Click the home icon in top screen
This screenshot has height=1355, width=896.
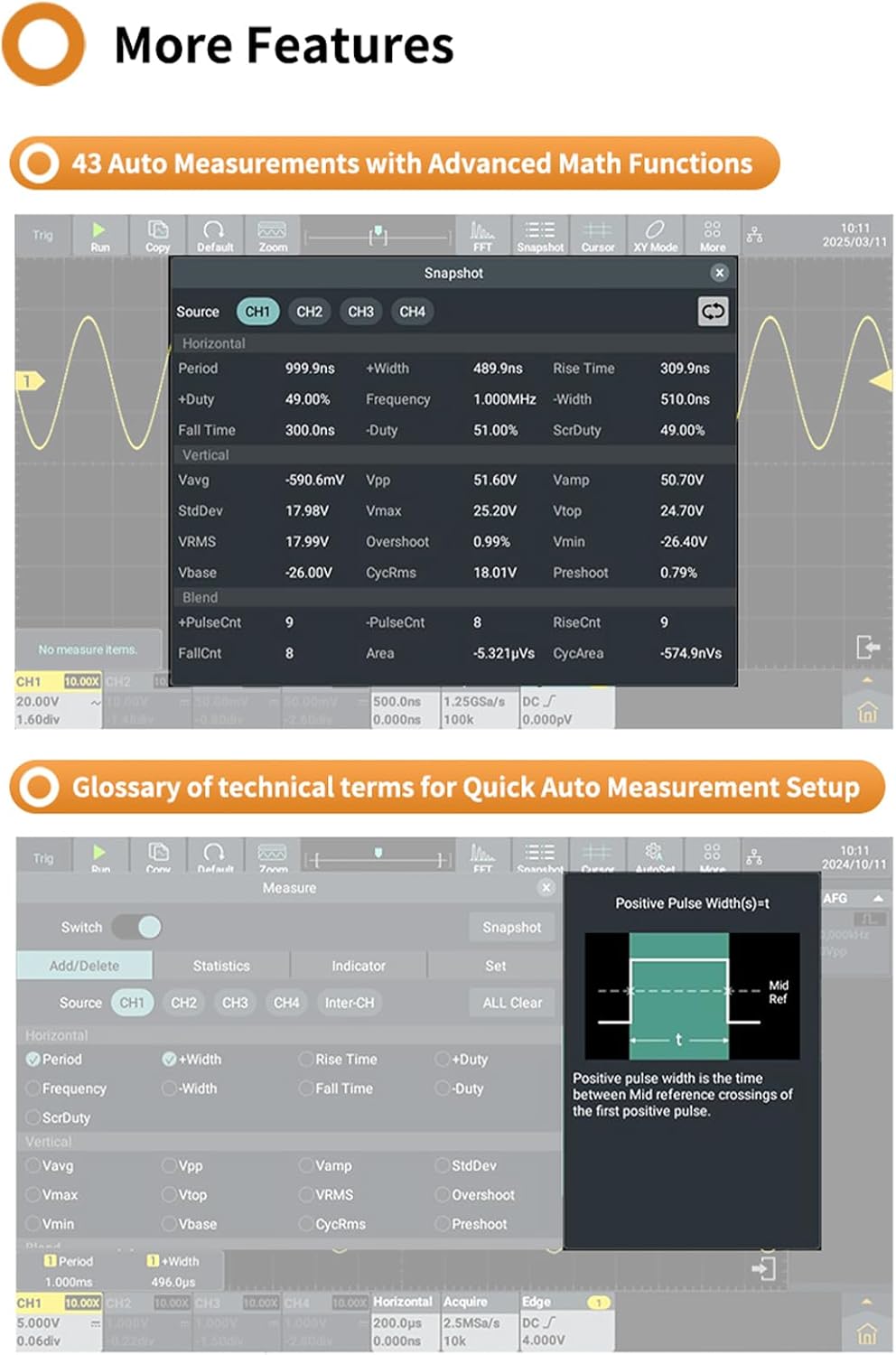point(867,713)
